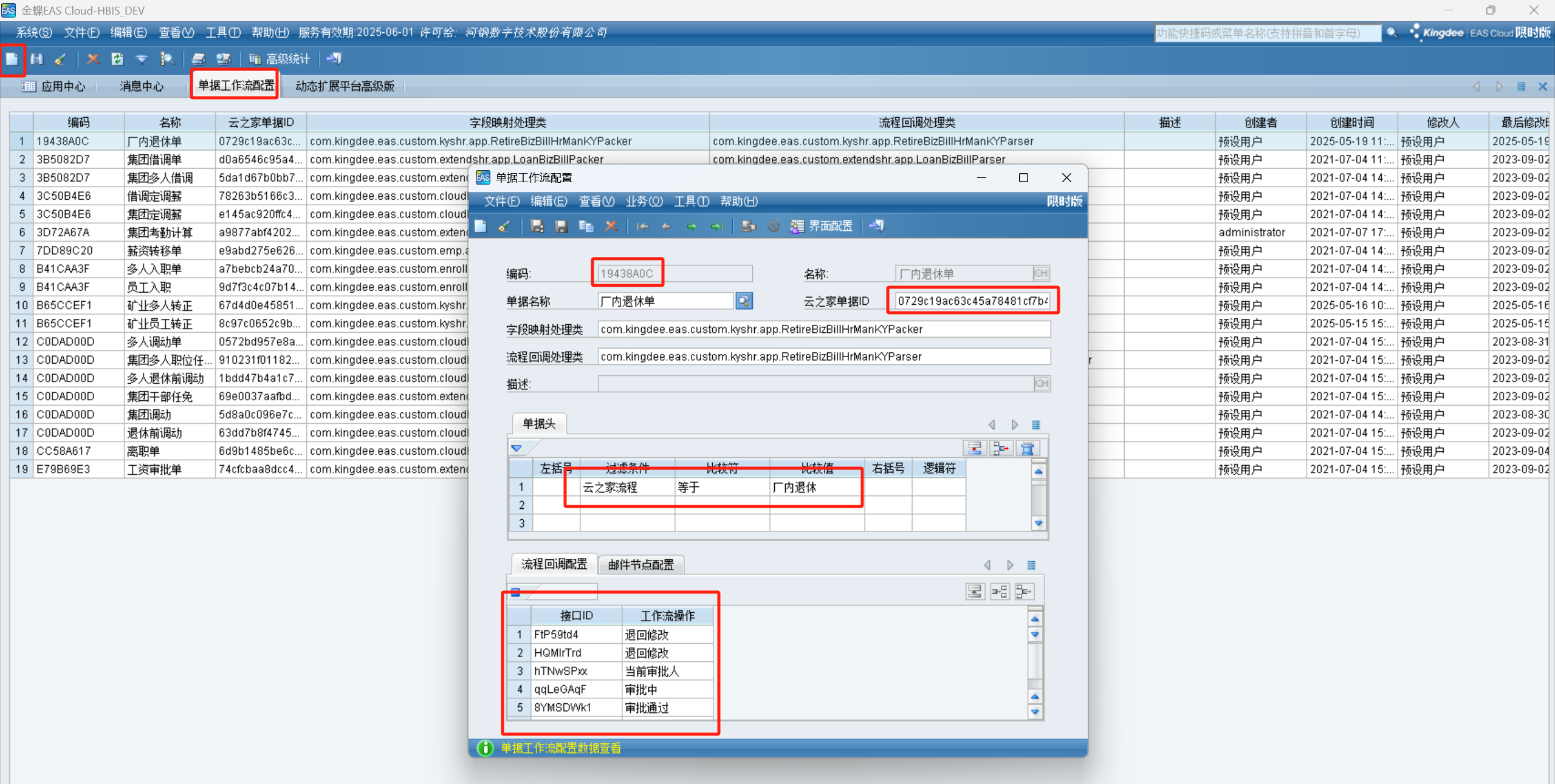Open the 单据名称 lookup picker button
The width and height of the screenshot is (1555, 784).
coord(744,301)
